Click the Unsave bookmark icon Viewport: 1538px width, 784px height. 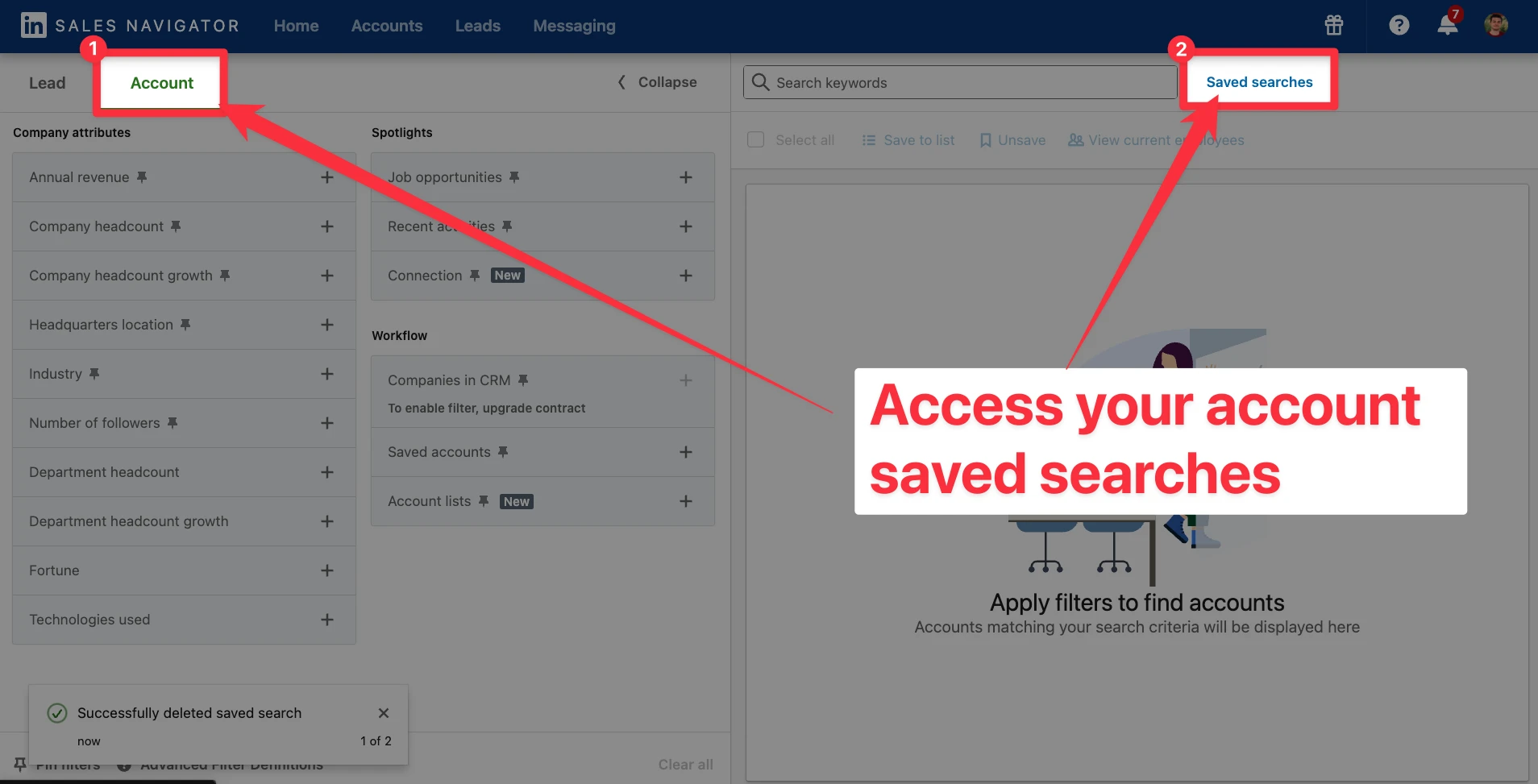(x=985, y=140)
